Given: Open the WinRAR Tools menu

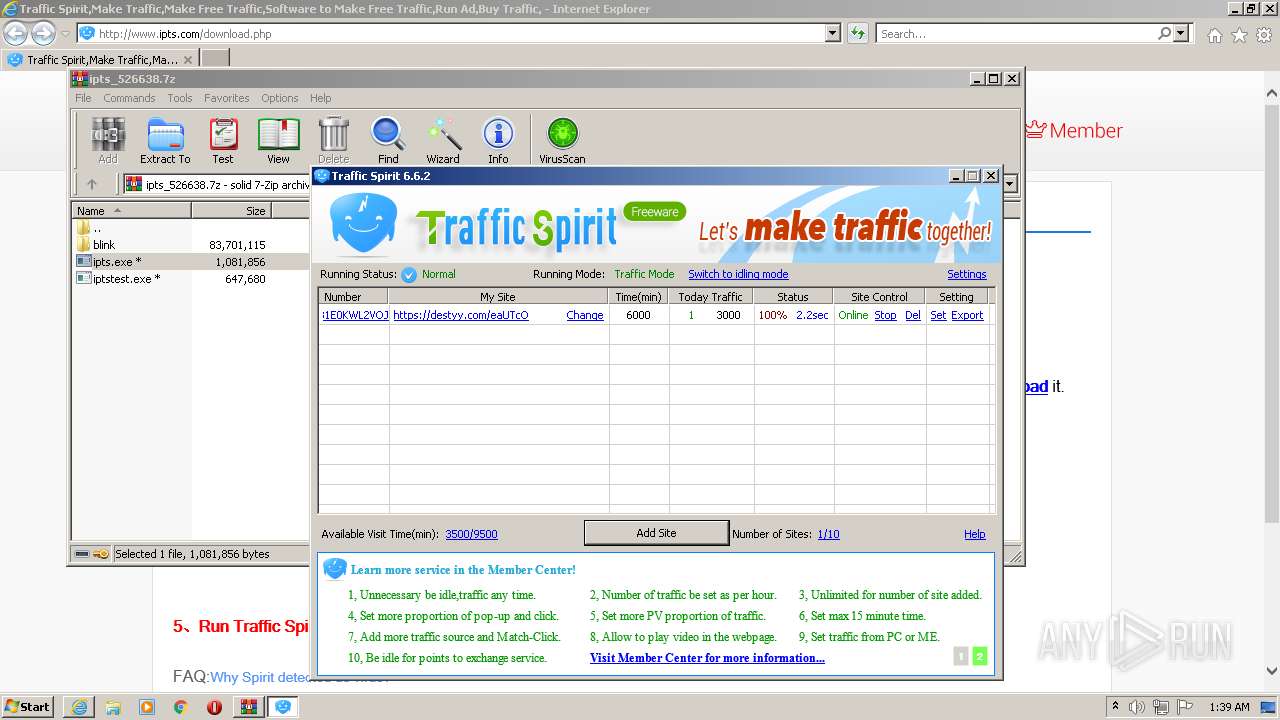Looking at the screenshot, I should [180, 98].
